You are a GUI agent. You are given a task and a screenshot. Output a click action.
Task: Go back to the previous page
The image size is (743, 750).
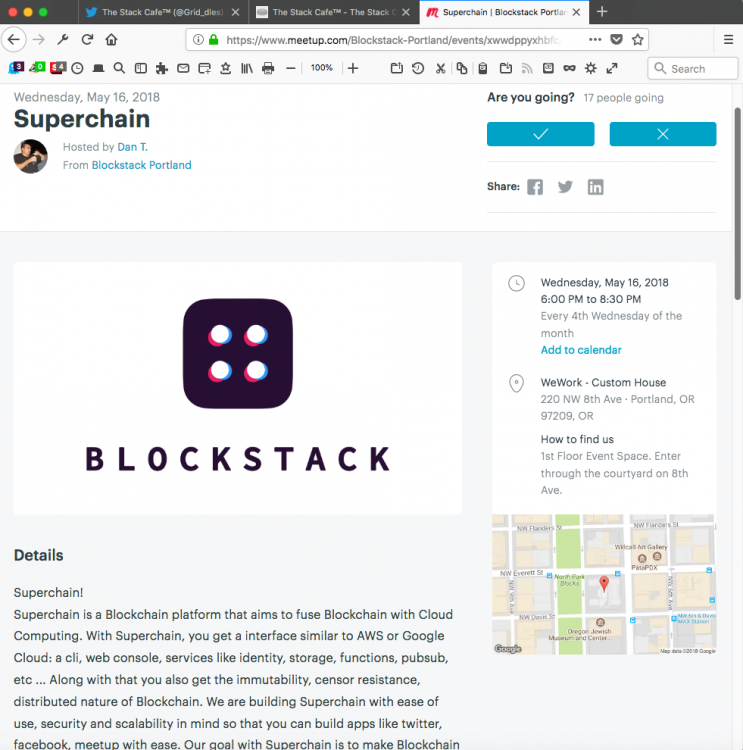[x=14, y=40]
